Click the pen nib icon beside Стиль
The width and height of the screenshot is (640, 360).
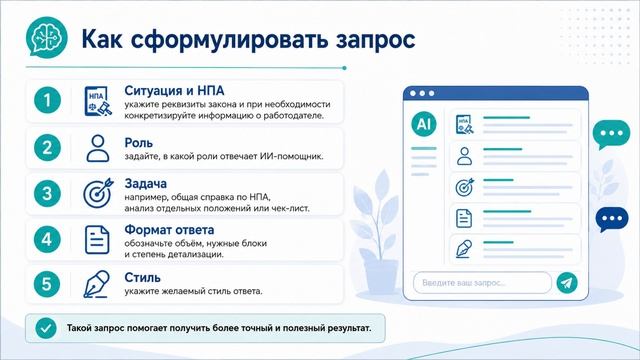[97, 284]
